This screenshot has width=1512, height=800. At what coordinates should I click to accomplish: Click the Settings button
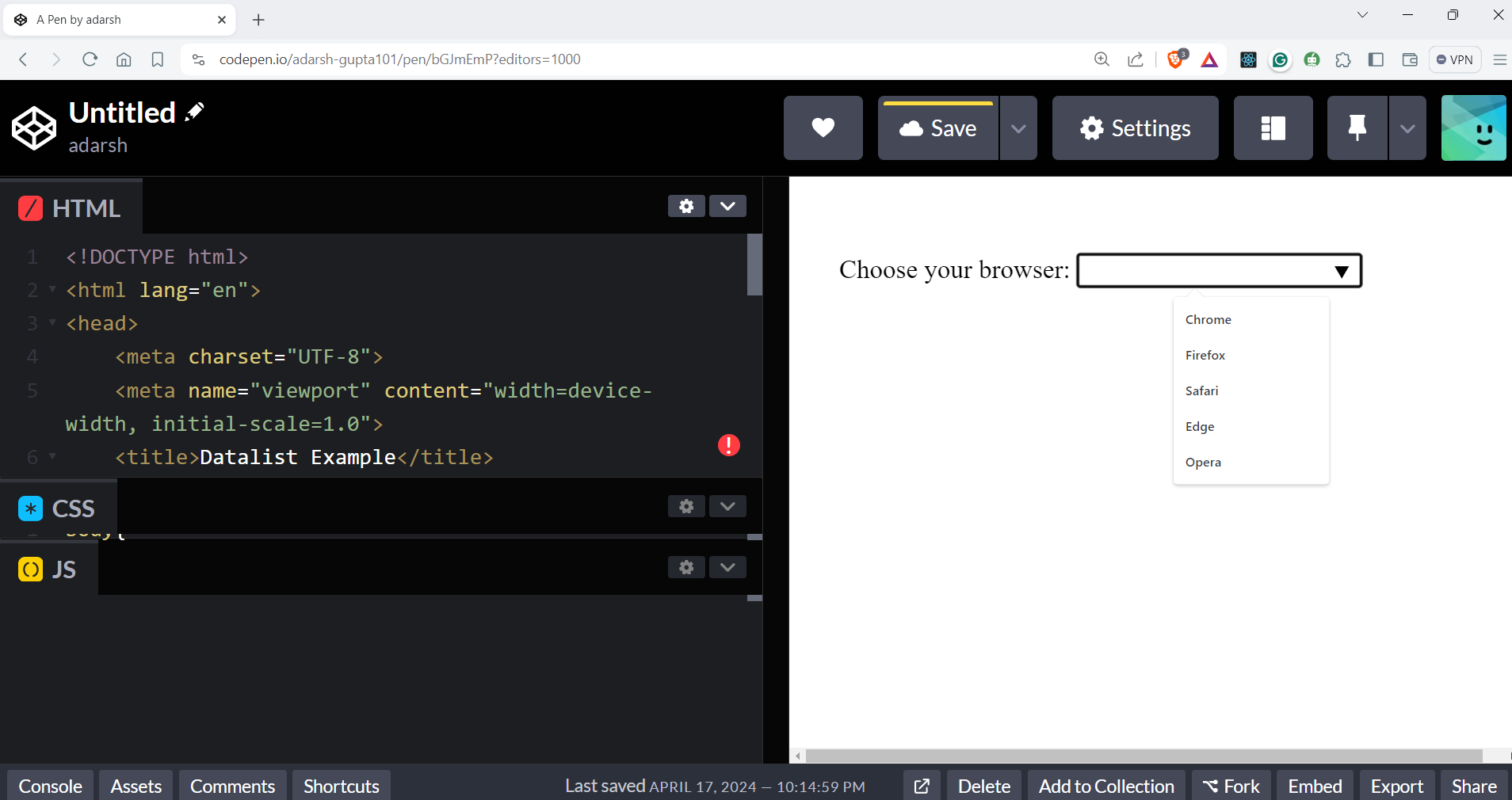(x=1135, y=128)
